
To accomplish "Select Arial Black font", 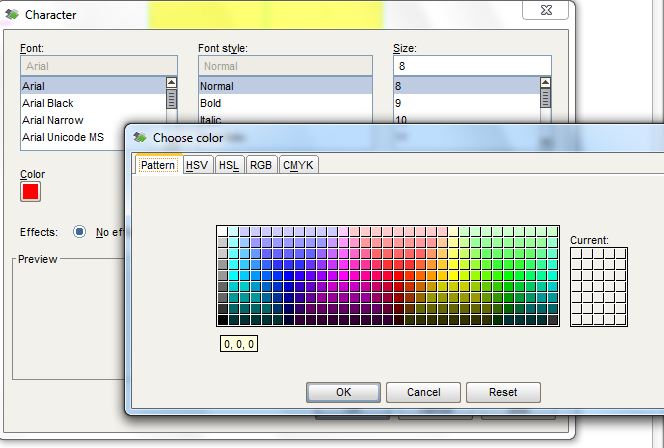I will tap(93, 103).
